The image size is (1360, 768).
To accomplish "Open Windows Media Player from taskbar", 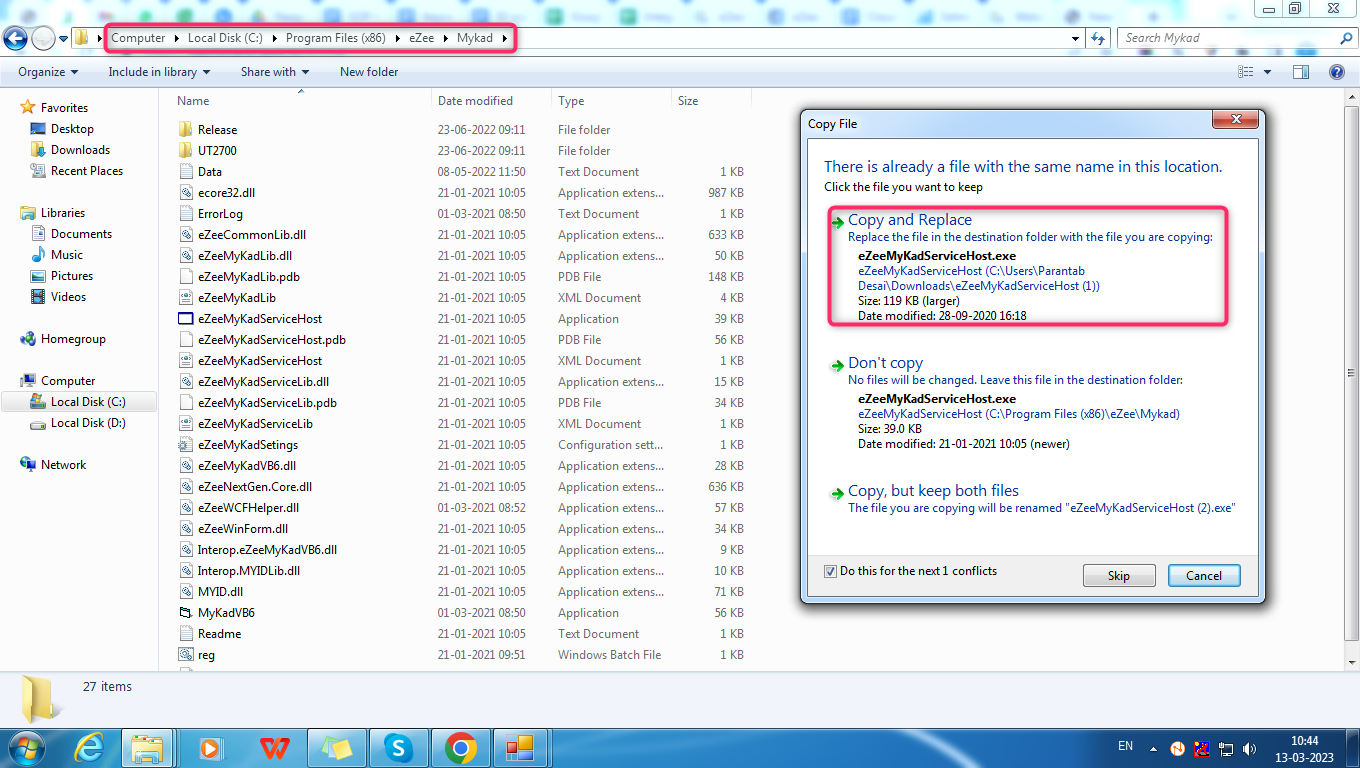I will [x=211, y=748].
